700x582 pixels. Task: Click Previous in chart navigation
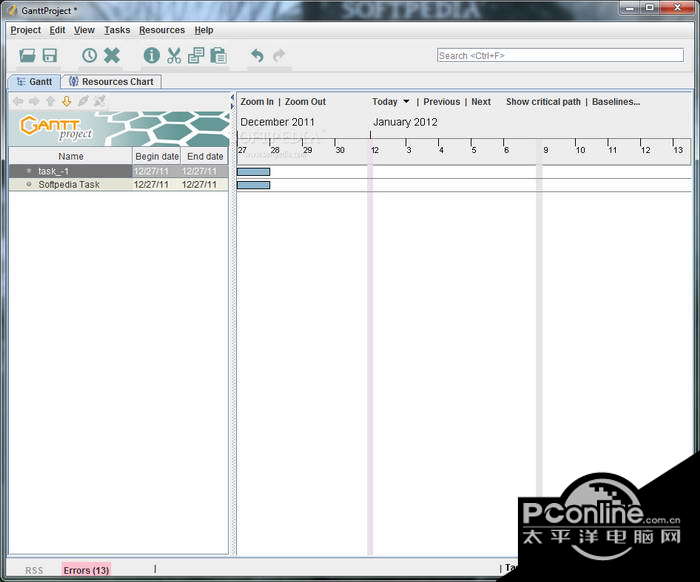[442, 102]
